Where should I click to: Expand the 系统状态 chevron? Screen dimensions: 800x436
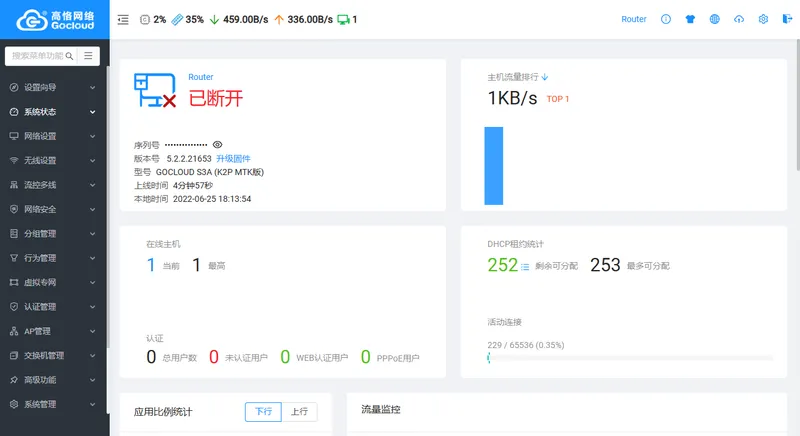pyautogui.click(x=92, y=112)
